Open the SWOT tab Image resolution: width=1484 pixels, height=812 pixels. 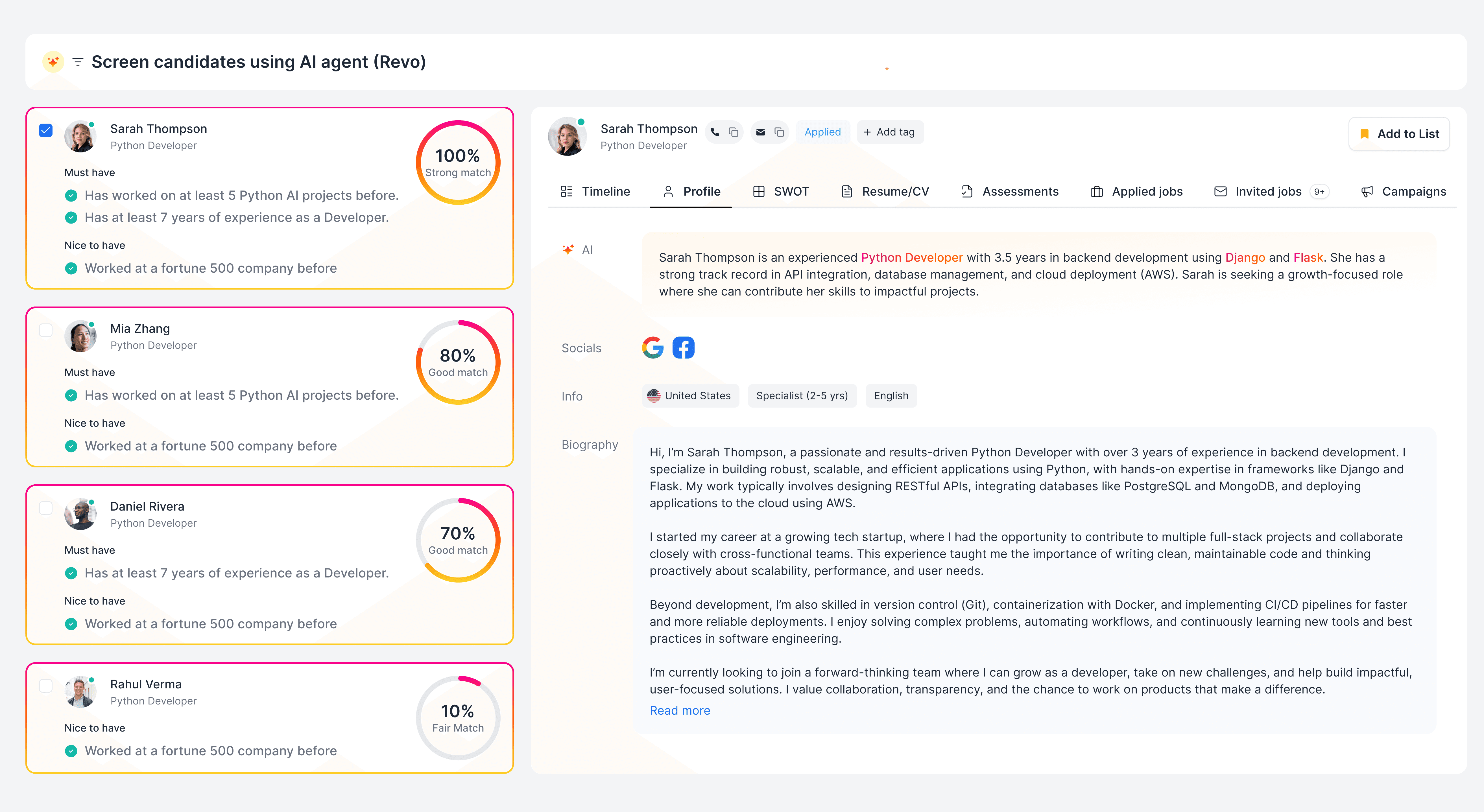coord(781,192)
